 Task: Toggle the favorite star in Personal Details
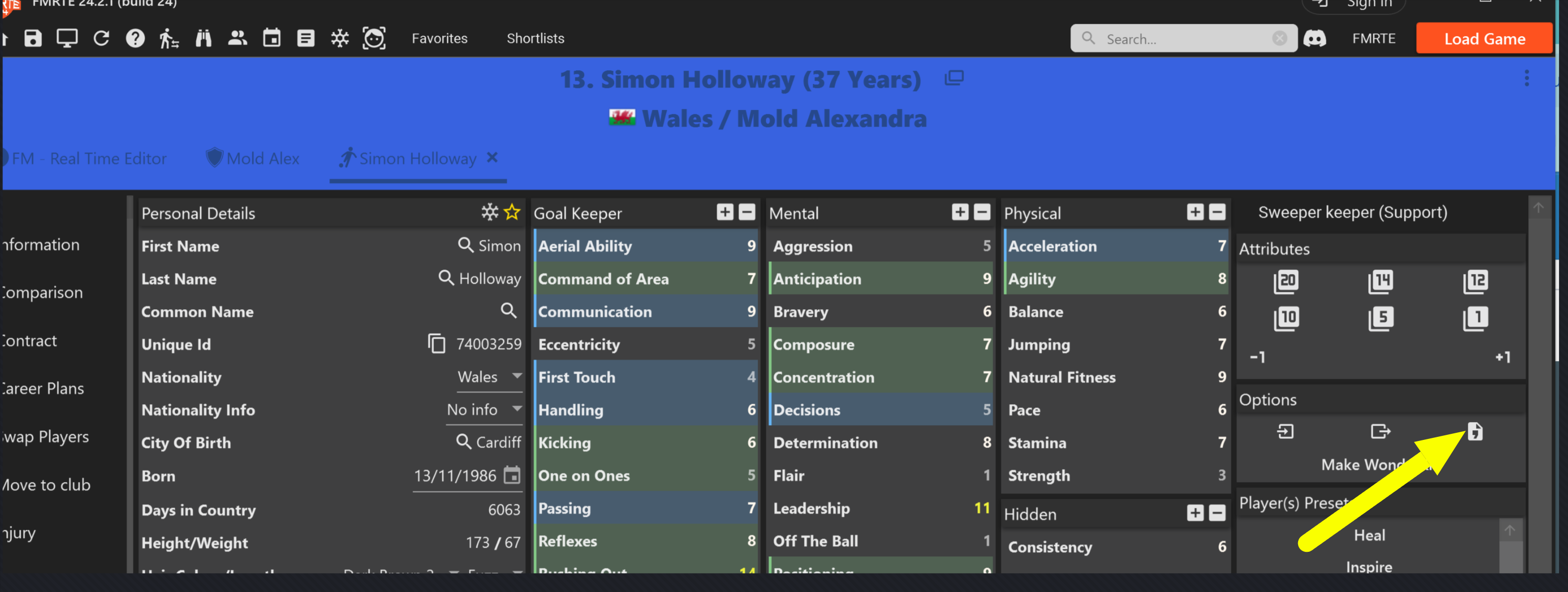tap(512, 212)
